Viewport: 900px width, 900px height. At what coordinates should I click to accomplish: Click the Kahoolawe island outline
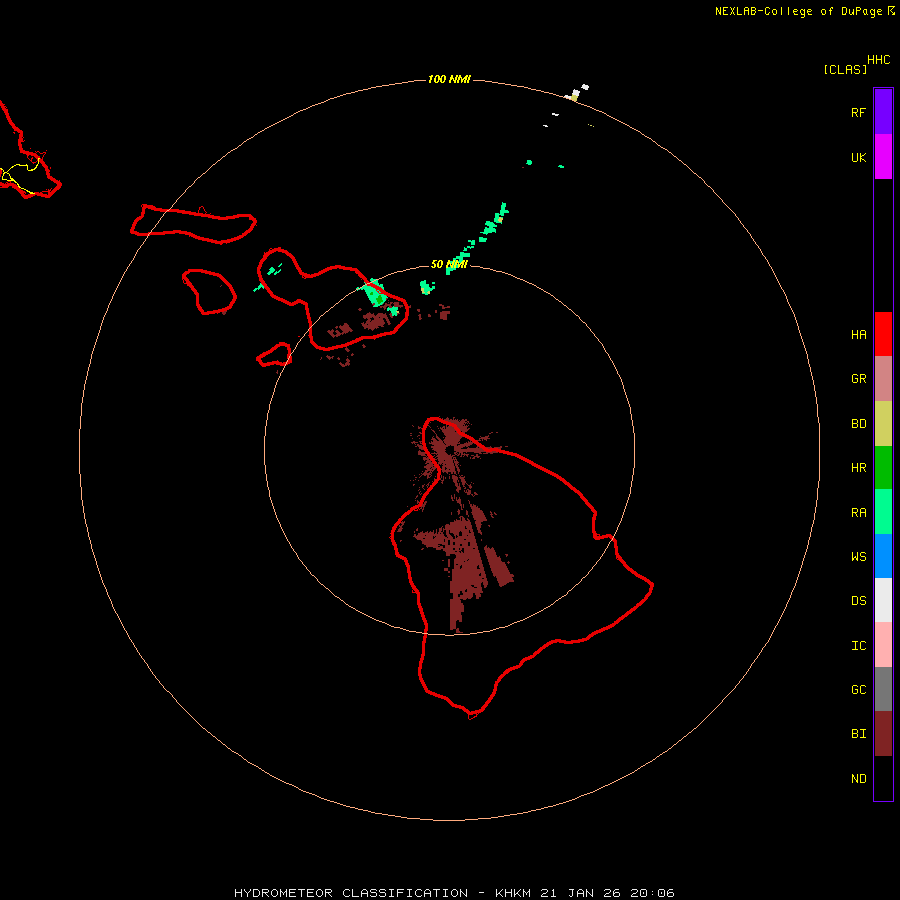[x=275, y=355]
